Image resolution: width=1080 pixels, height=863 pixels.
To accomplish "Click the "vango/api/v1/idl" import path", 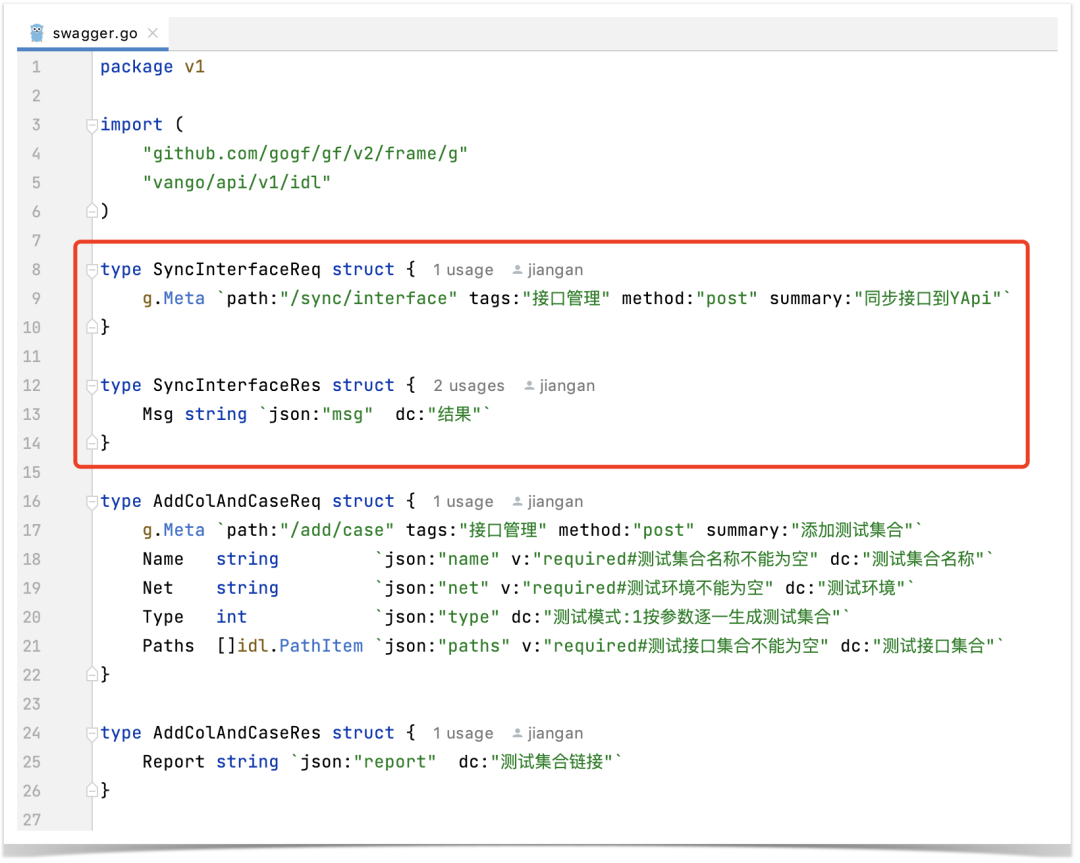I will tap(237, 183).
